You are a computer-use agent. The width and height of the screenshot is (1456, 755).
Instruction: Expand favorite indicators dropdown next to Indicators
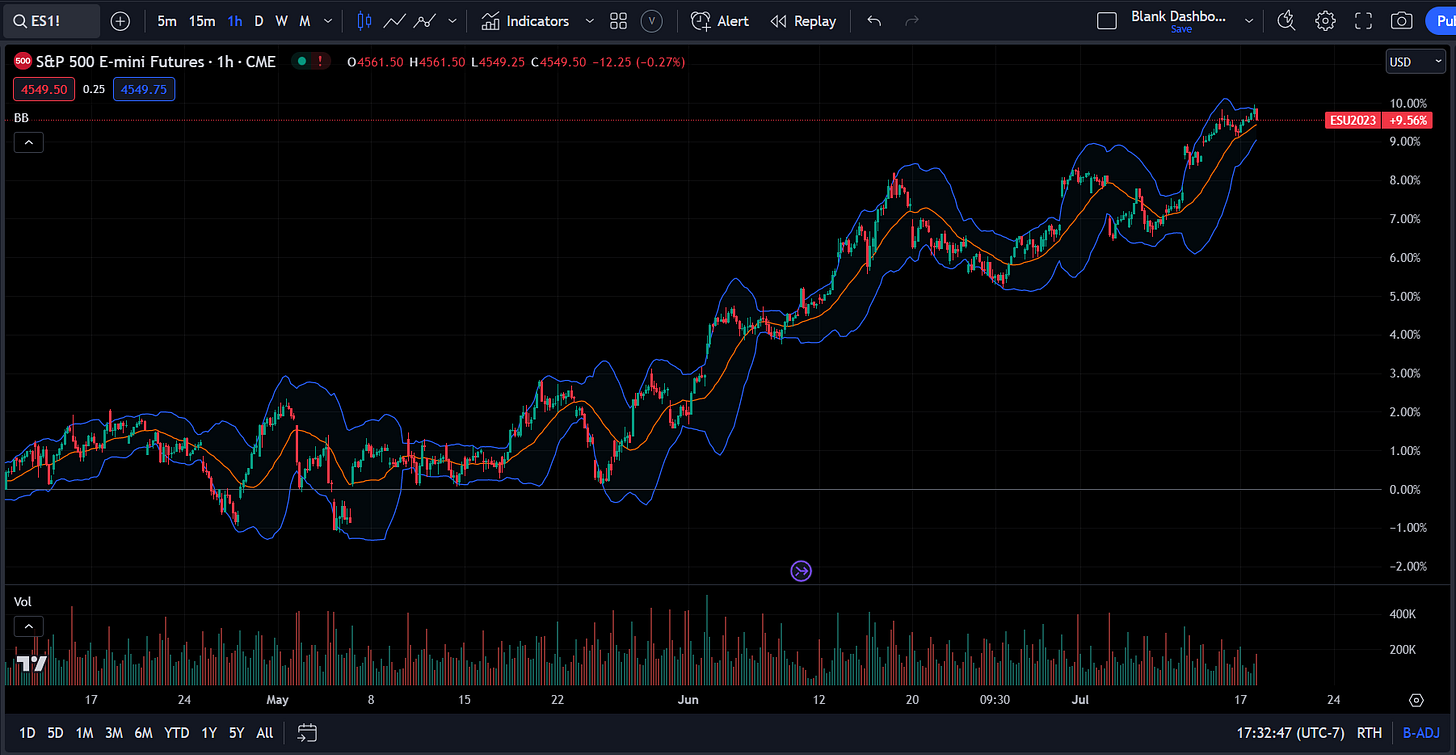(x=589, y=21)
